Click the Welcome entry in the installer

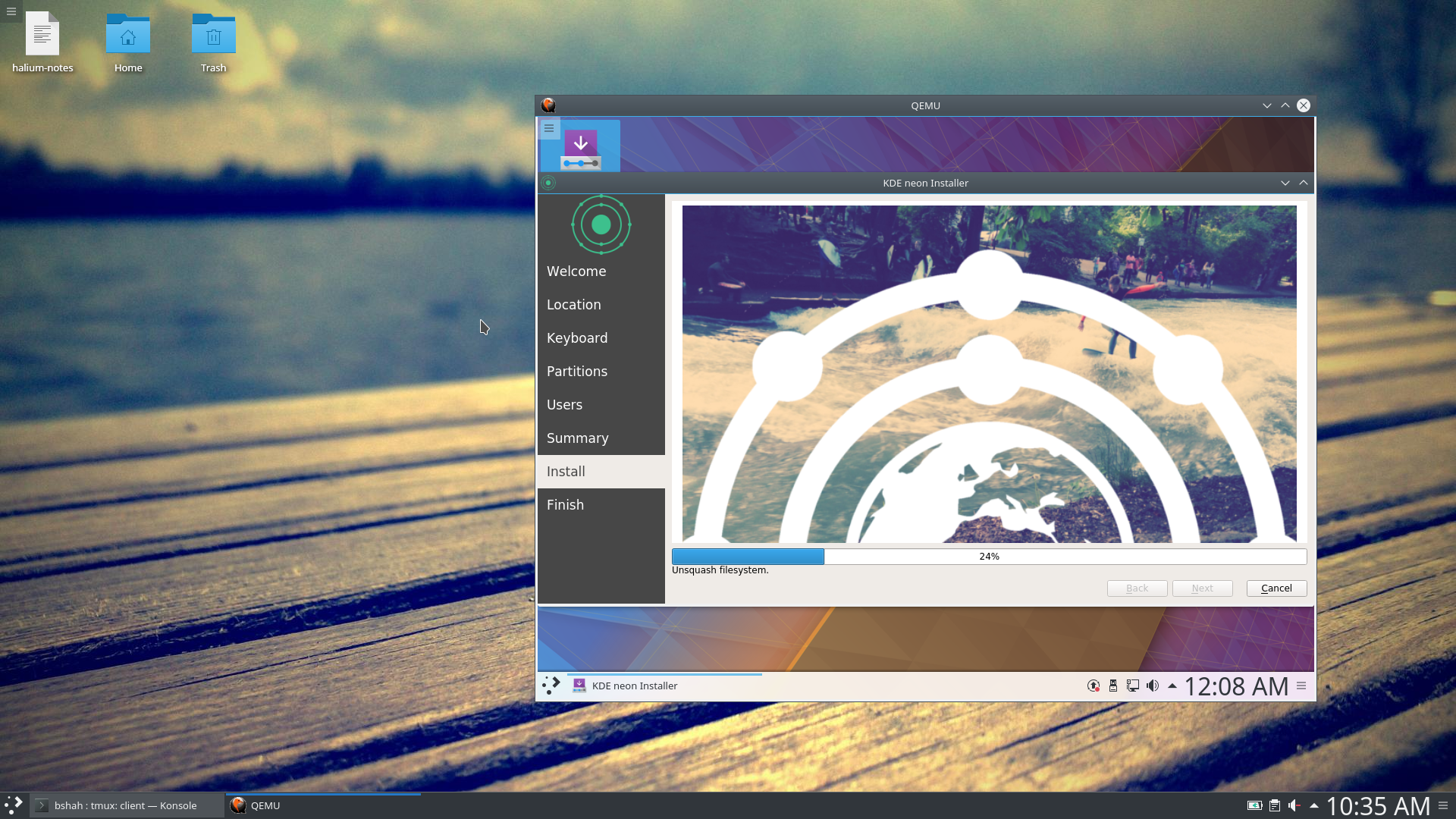[x=576, y=271]
